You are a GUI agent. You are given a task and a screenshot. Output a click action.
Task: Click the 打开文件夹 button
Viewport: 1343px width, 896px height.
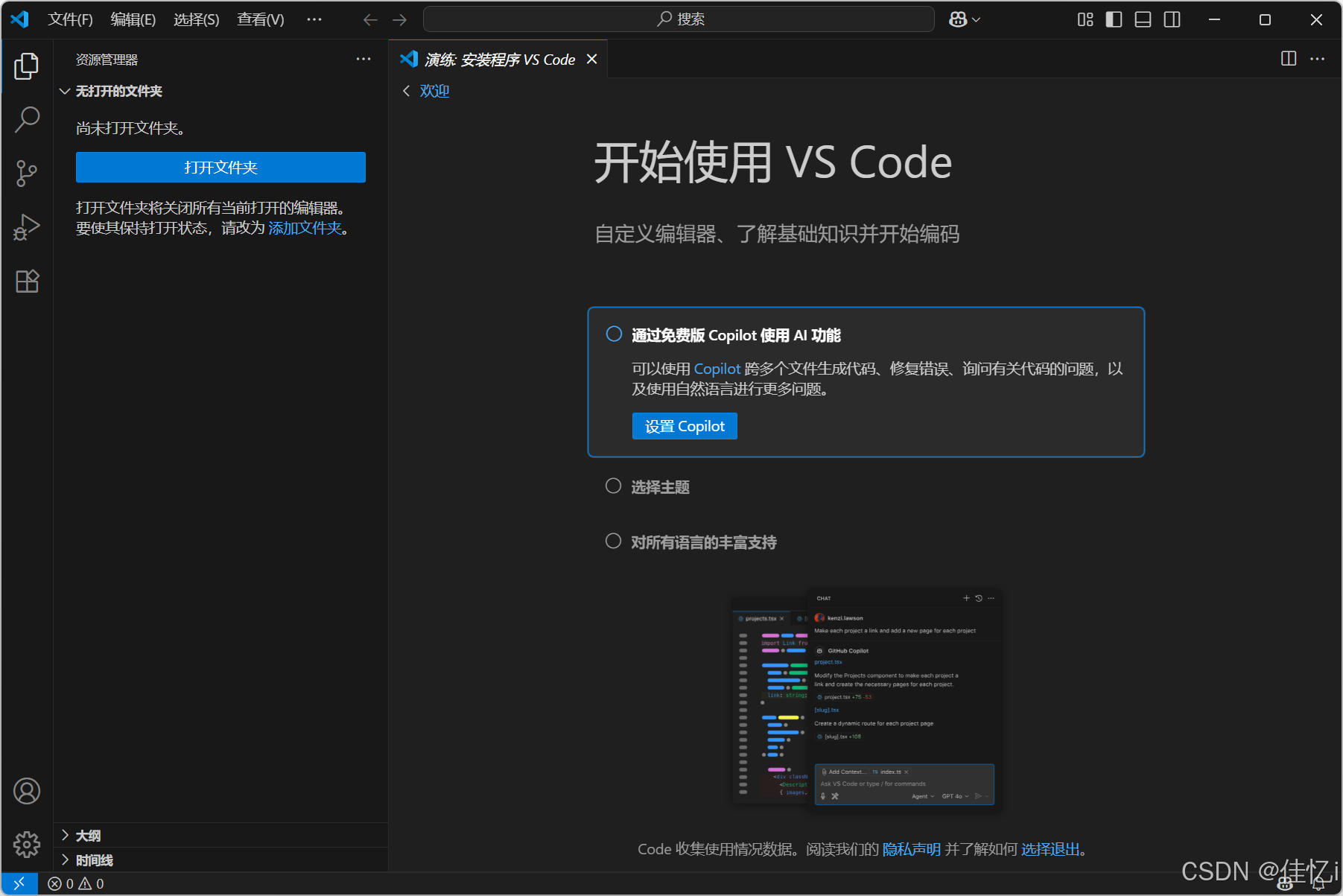coord(220,167)
